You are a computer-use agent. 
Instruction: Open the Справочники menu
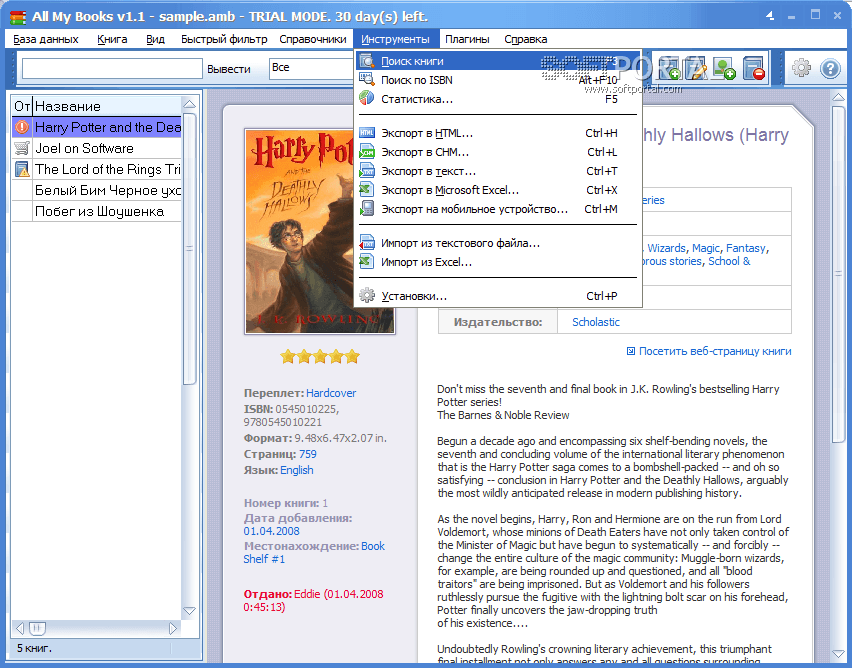click(313, 39)
